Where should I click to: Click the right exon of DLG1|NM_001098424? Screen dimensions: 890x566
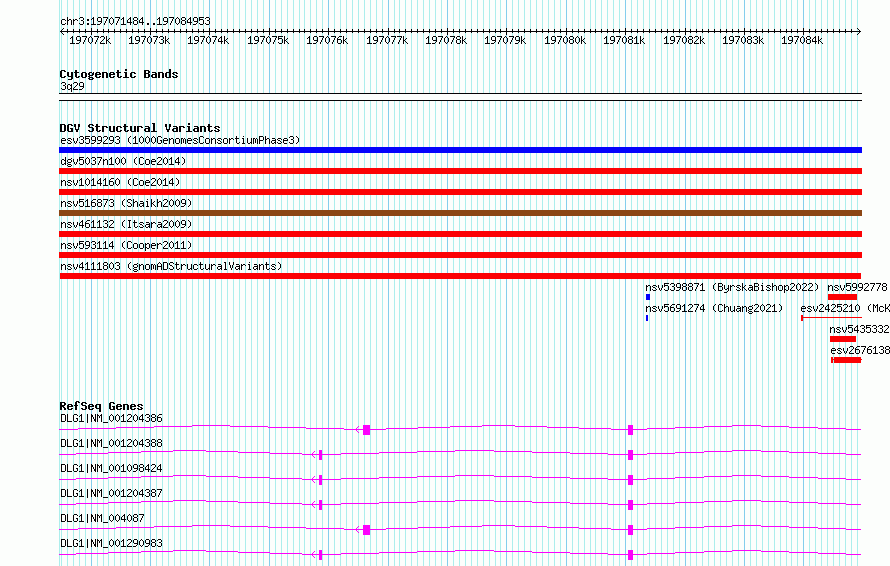(x=630, y=480)
